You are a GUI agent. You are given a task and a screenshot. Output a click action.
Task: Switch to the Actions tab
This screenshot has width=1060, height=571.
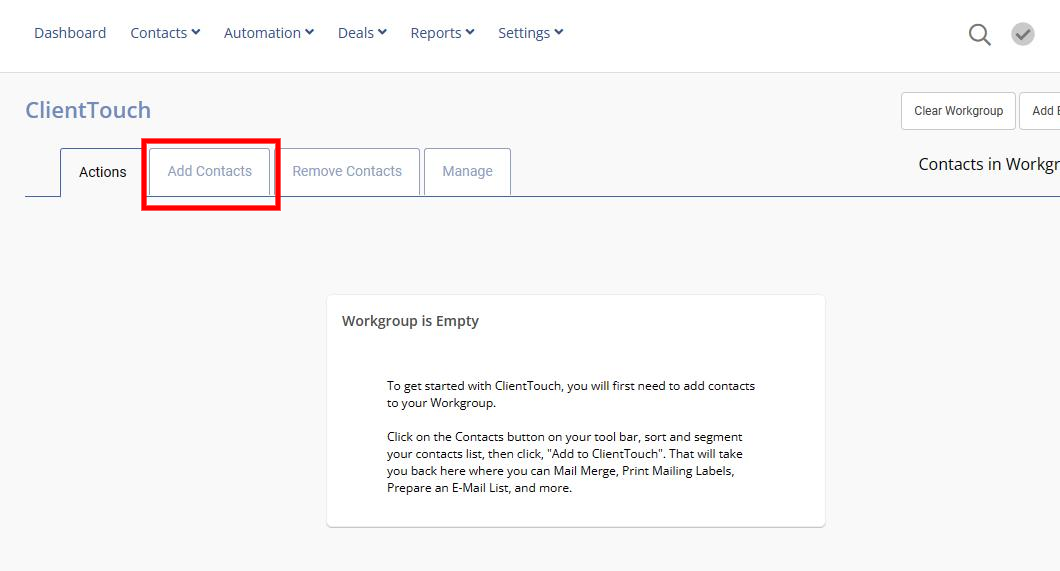tap(102, 172)
